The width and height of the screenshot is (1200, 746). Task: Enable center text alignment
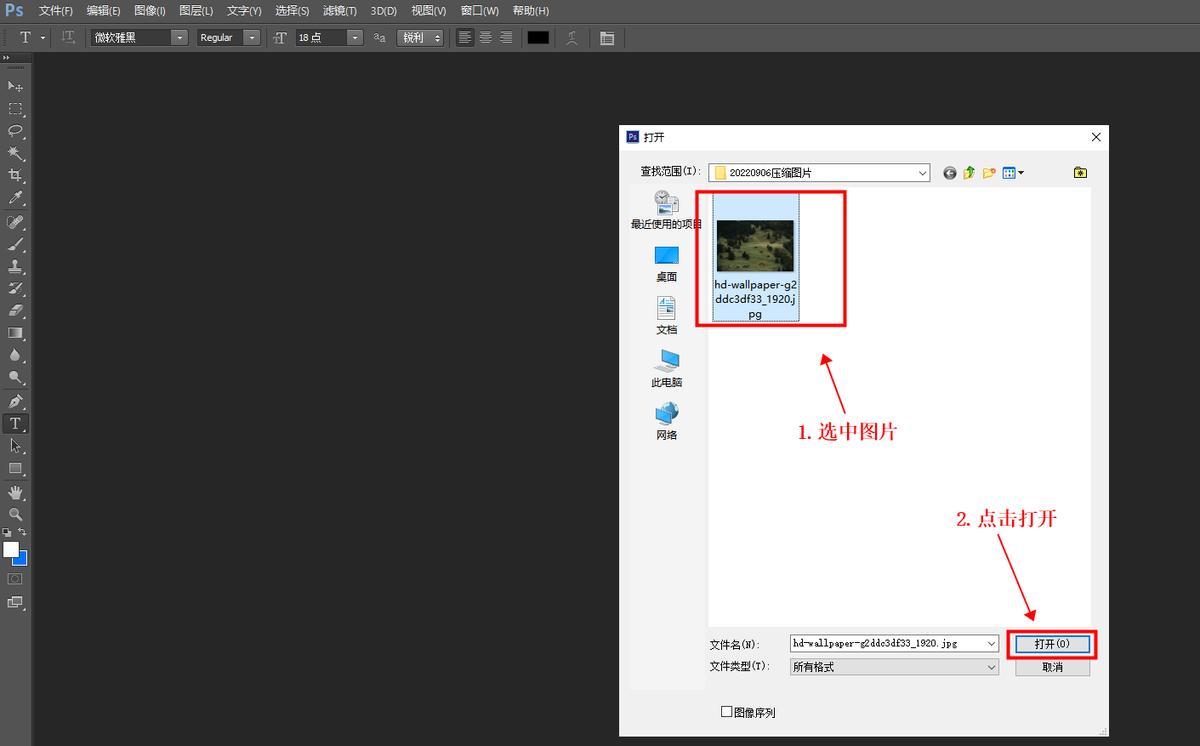tap(485, 37)
